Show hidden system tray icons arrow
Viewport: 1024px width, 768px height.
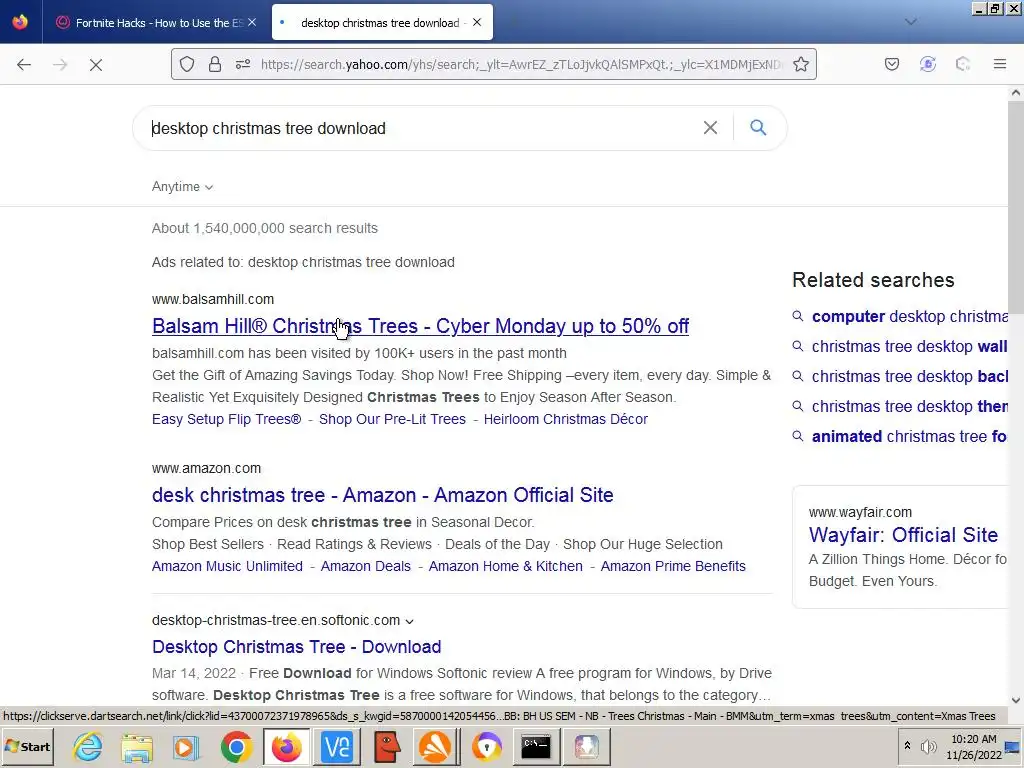907,746
